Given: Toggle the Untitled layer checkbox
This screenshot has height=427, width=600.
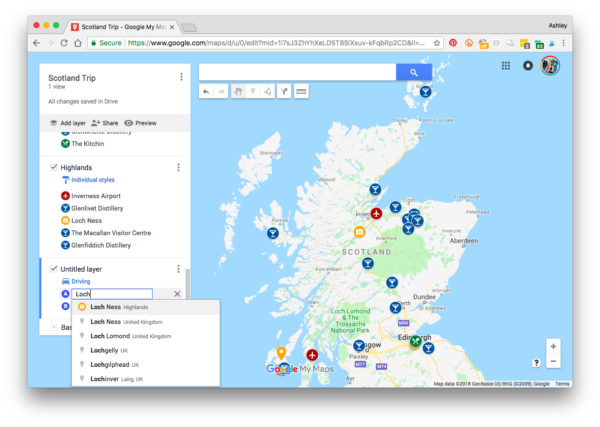Looking at the screenshot, I should pos(54,269).
